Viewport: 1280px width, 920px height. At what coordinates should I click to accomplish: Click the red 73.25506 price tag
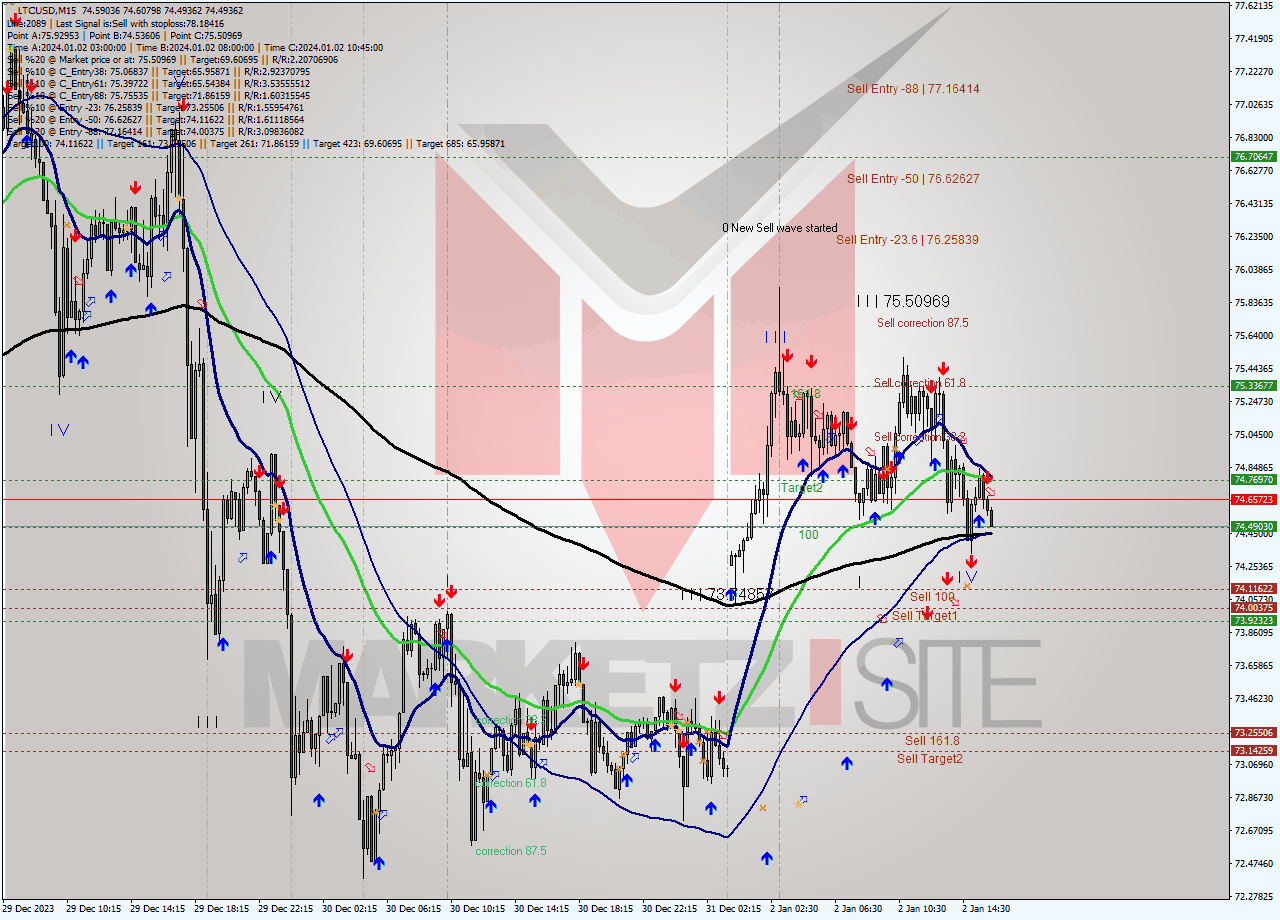click(x=1253, y=733)
